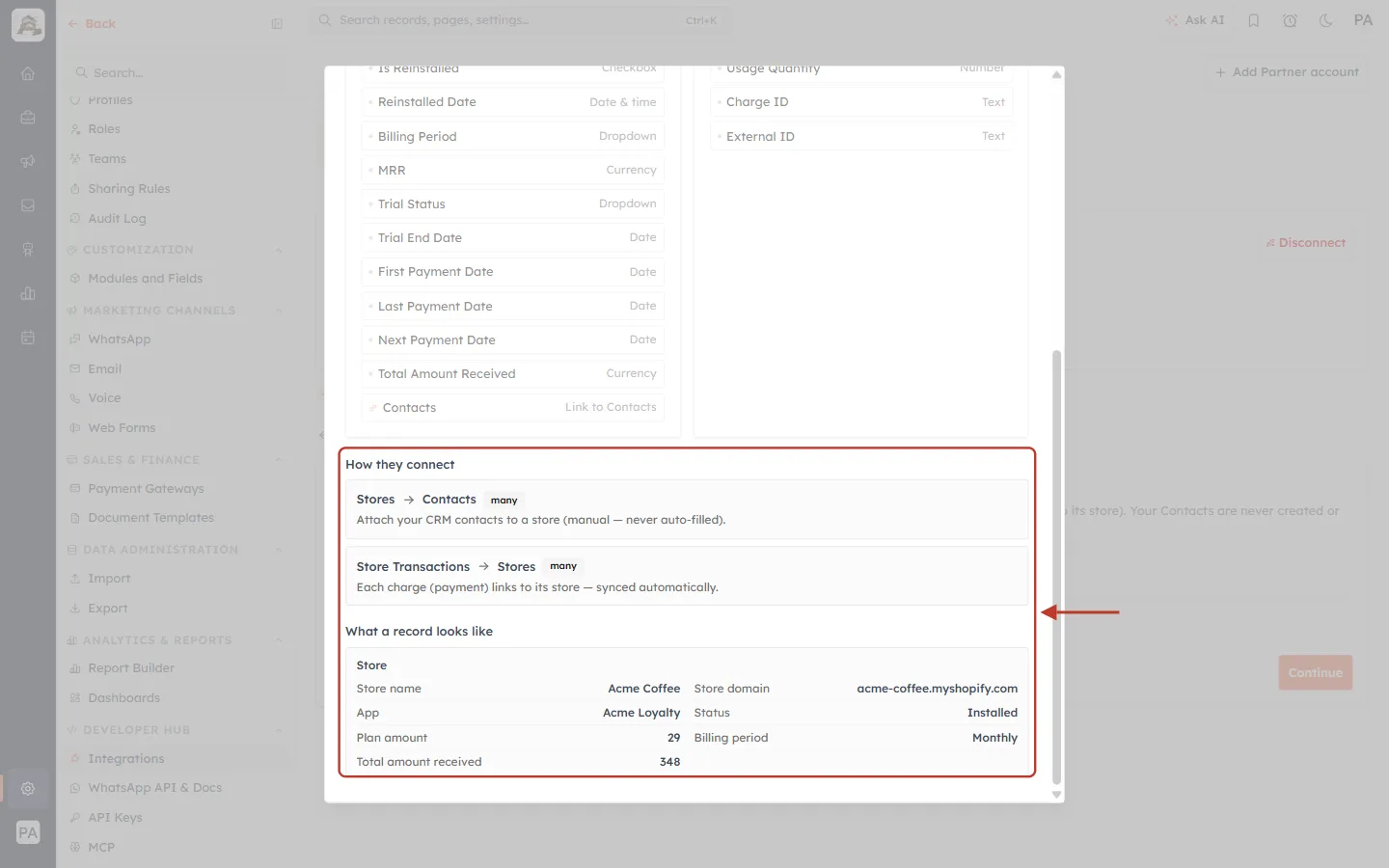
Task: Open the calendar icon in the left rail
Action: click(28, 338)
